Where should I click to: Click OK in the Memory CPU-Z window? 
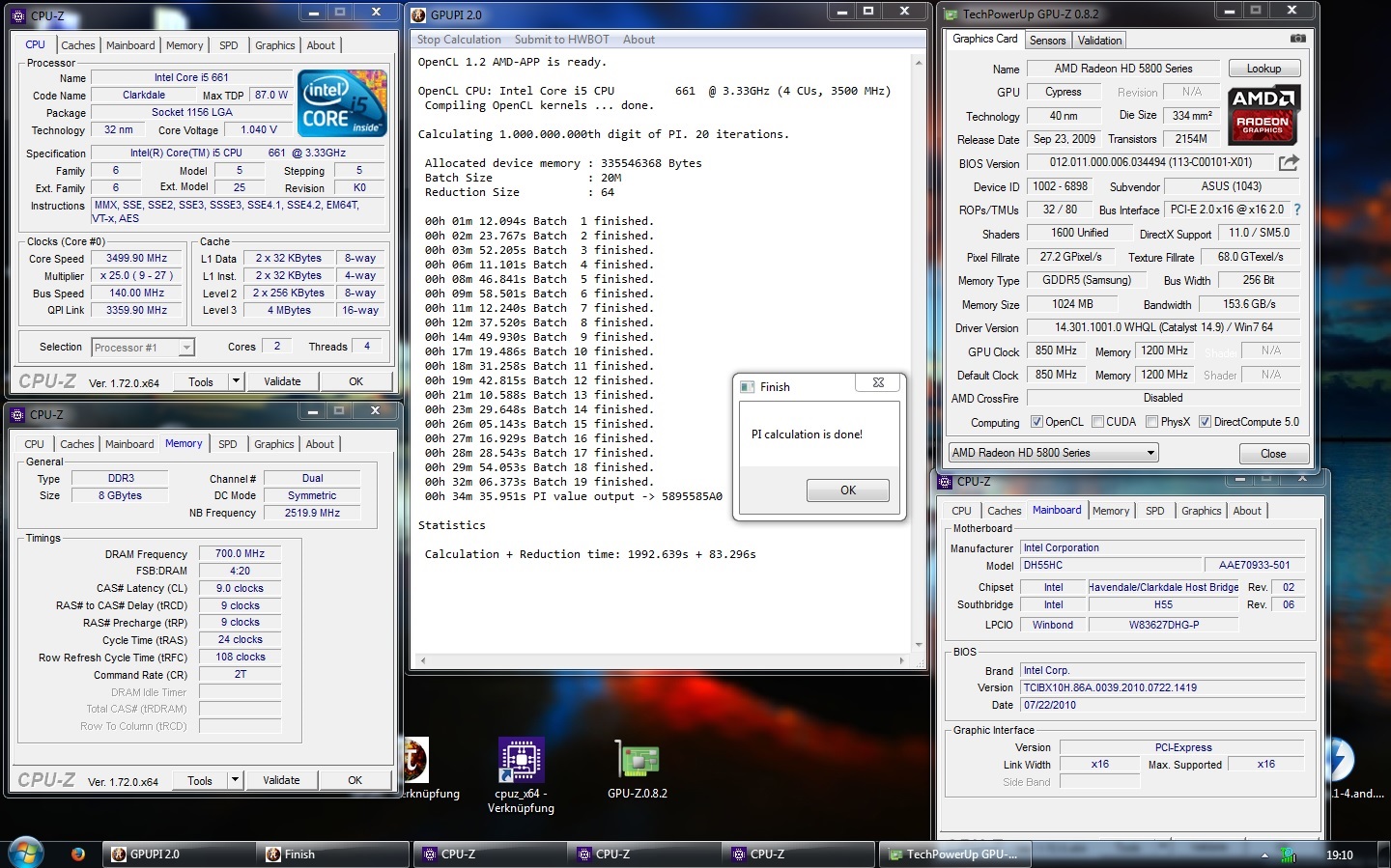tap(355, 780)
